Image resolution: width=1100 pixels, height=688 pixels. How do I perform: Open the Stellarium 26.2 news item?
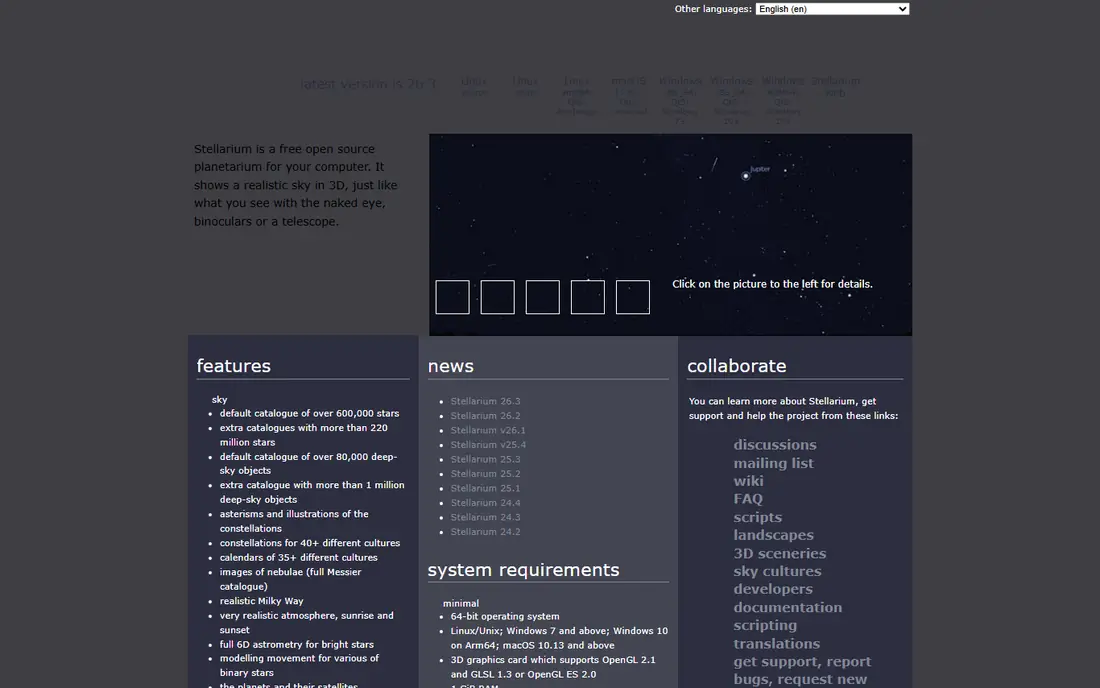pos(485,416)
